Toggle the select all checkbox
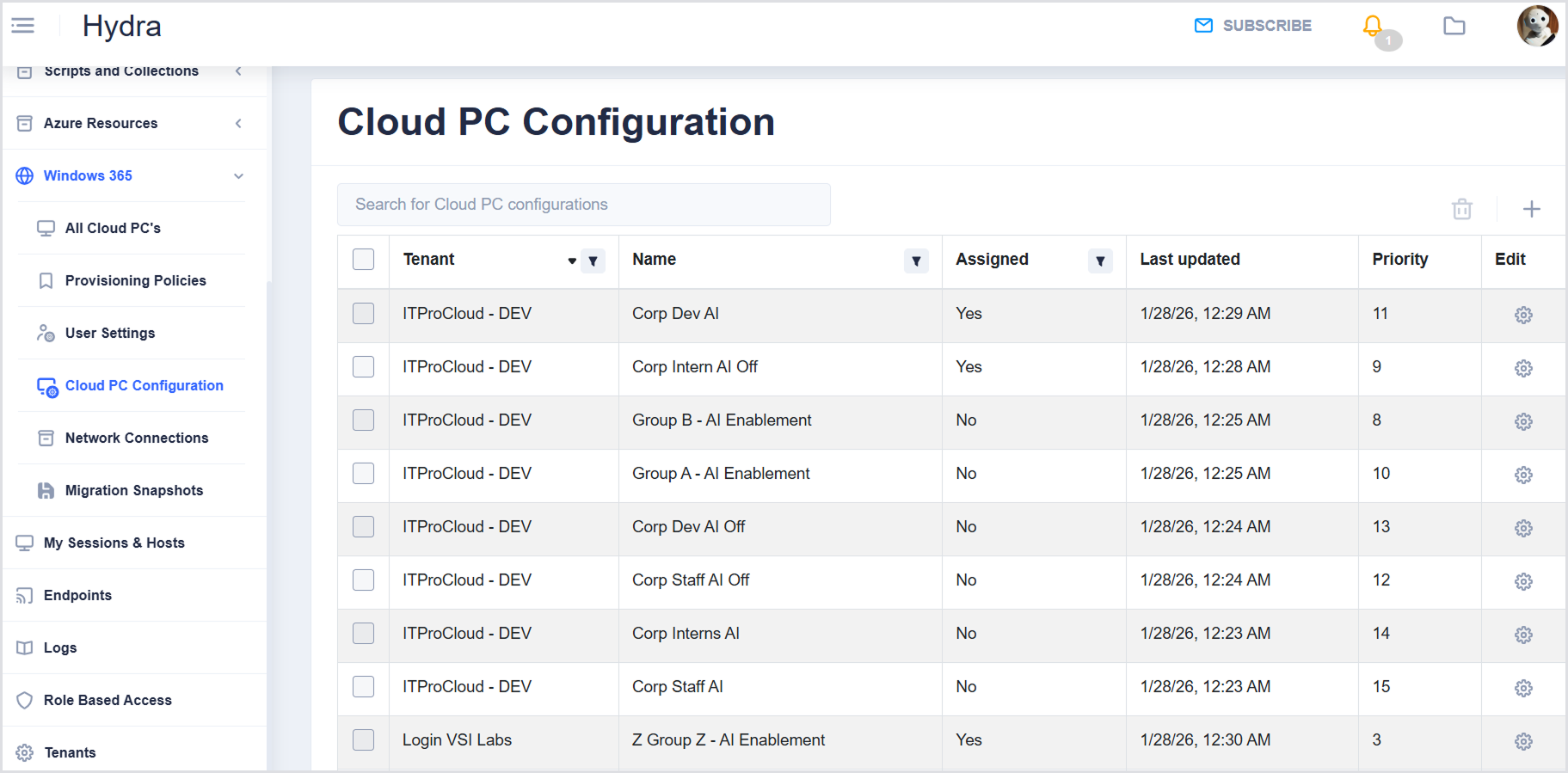The height and width of the screenshot is (773, 1568). pos(364,260)
